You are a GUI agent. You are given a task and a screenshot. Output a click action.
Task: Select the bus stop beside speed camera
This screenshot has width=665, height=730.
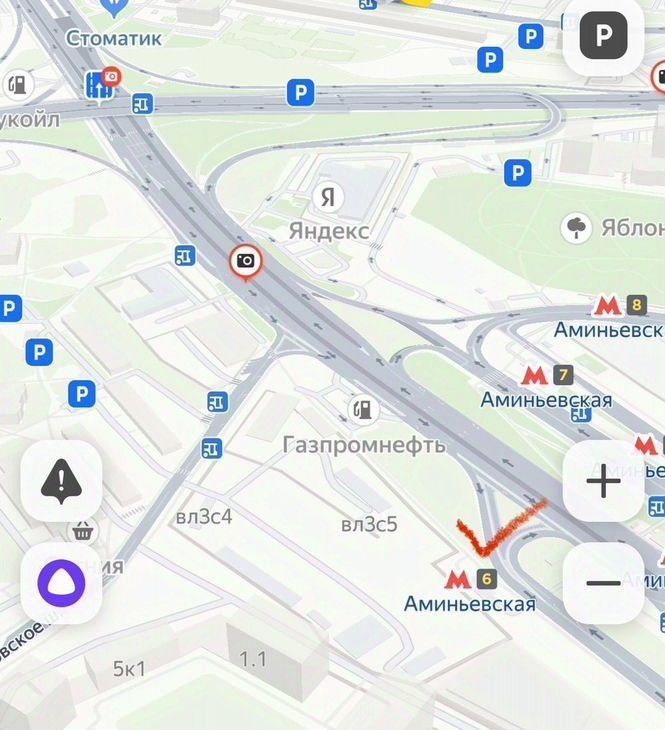[x=185, y=256]
